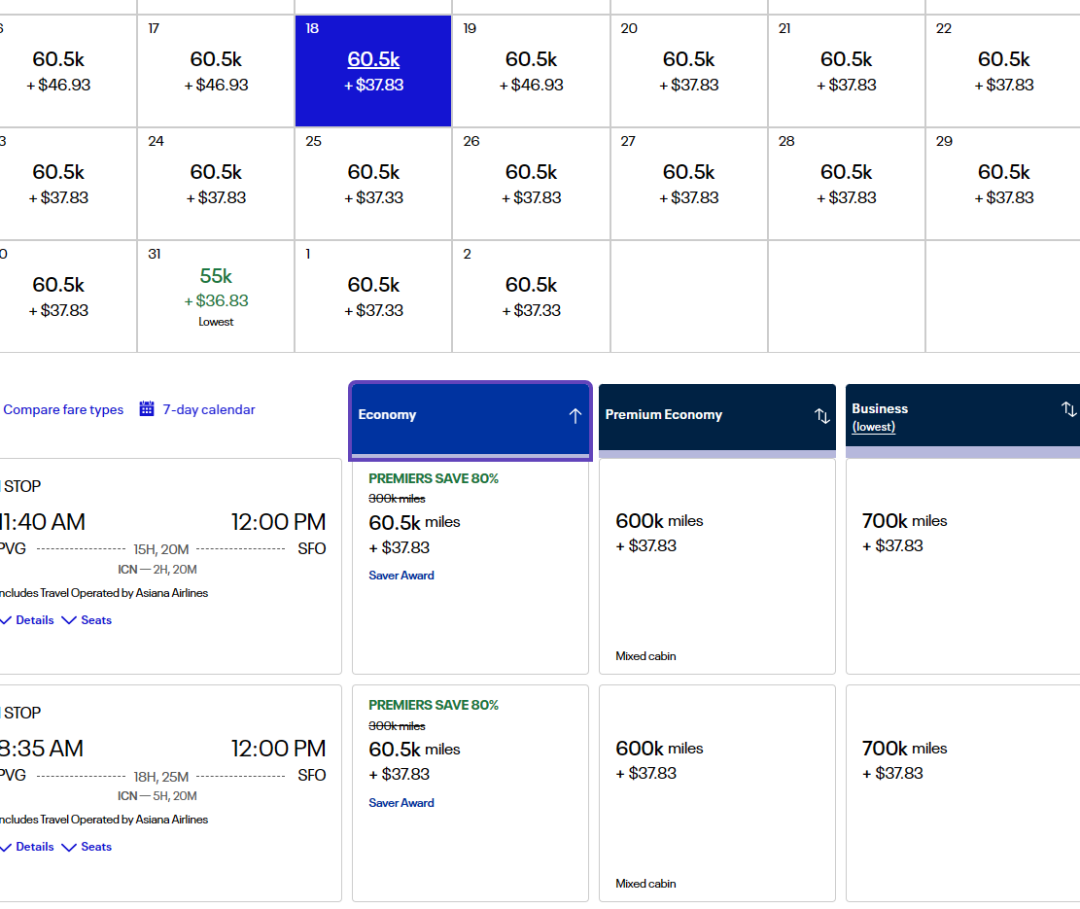Open the 7-day calendar view link
Screen dimensions: 1080x909
point(209,409)
